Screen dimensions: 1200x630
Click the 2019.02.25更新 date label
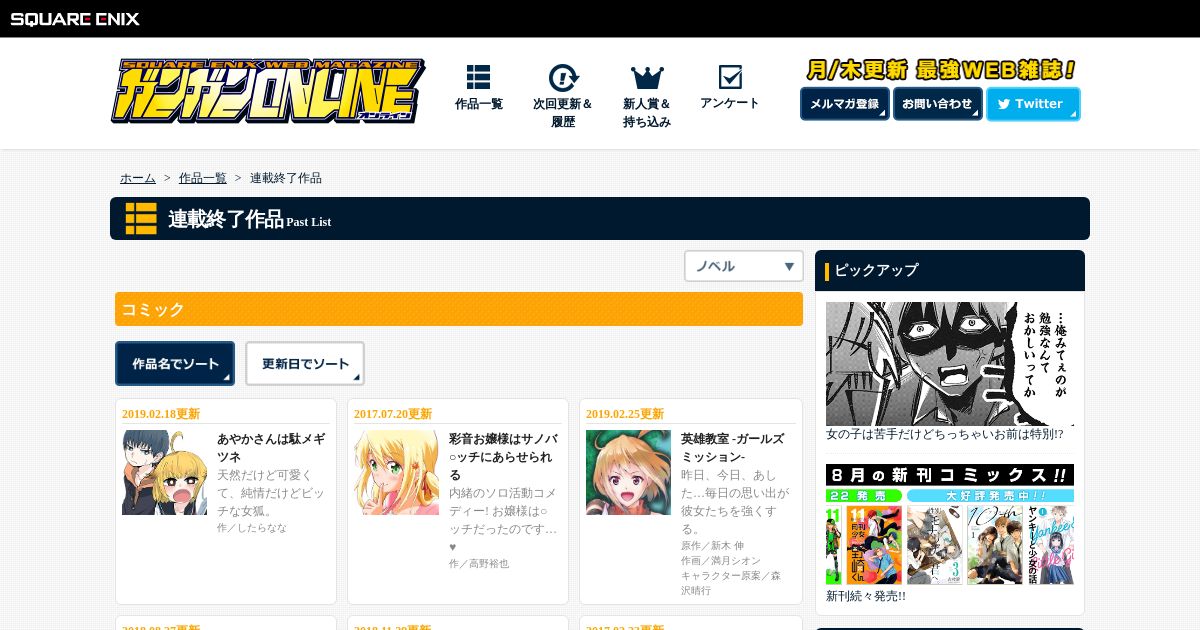click(625, 414)
